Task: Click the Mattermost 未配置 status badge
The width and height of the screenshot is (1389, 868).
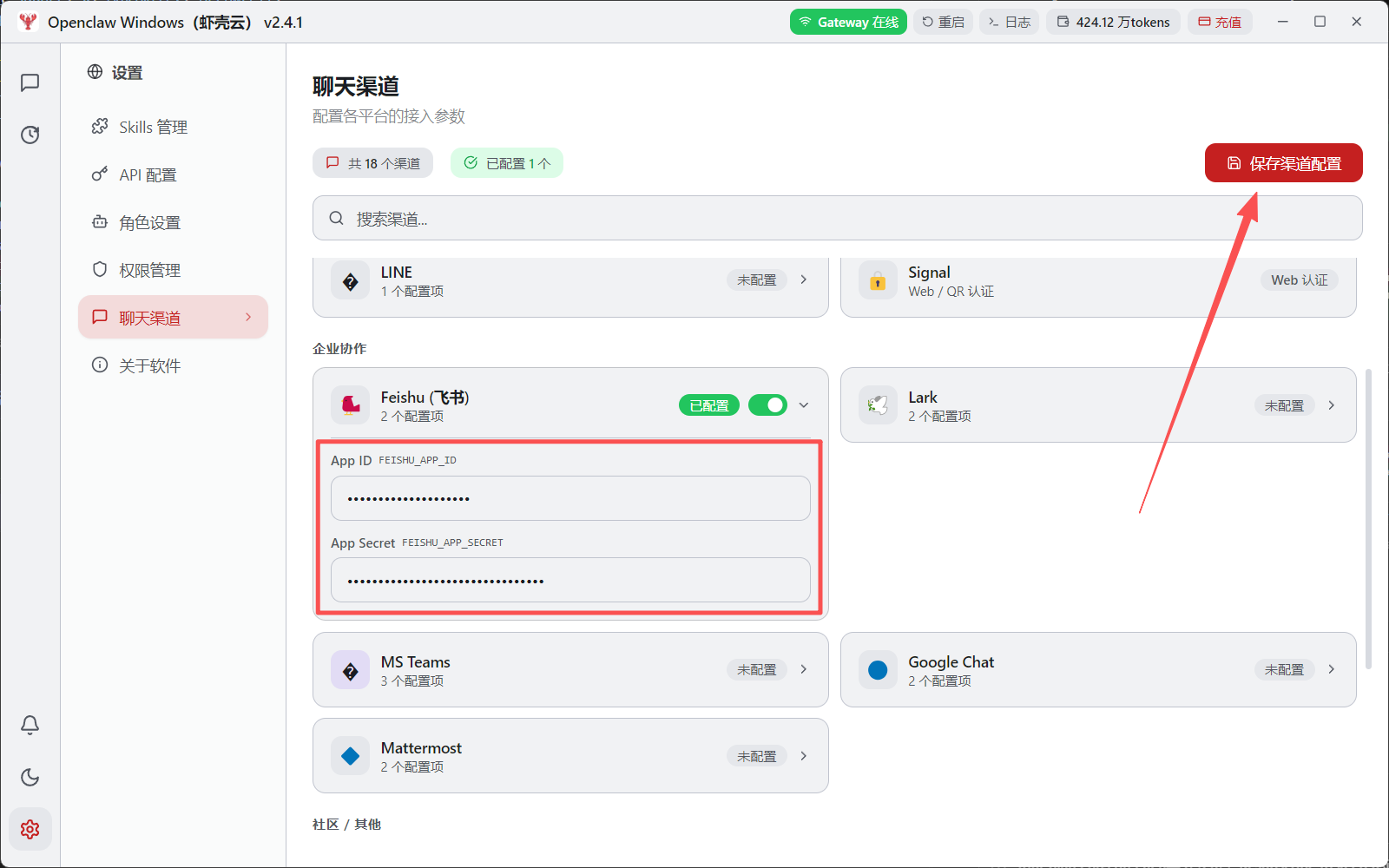Action: [x=757, y=756]
